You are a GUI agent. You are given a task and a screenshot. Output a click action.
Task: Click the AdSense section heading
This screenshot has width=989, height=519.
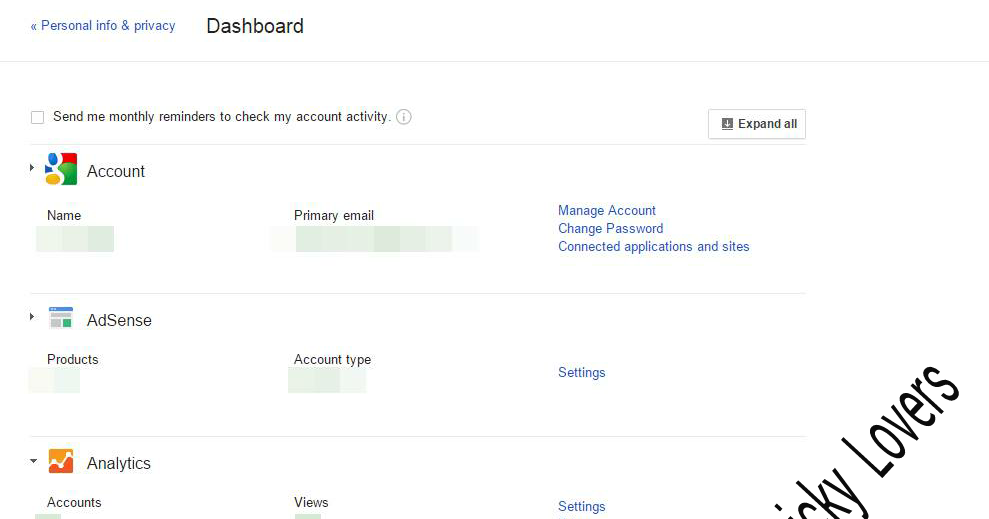119,320
